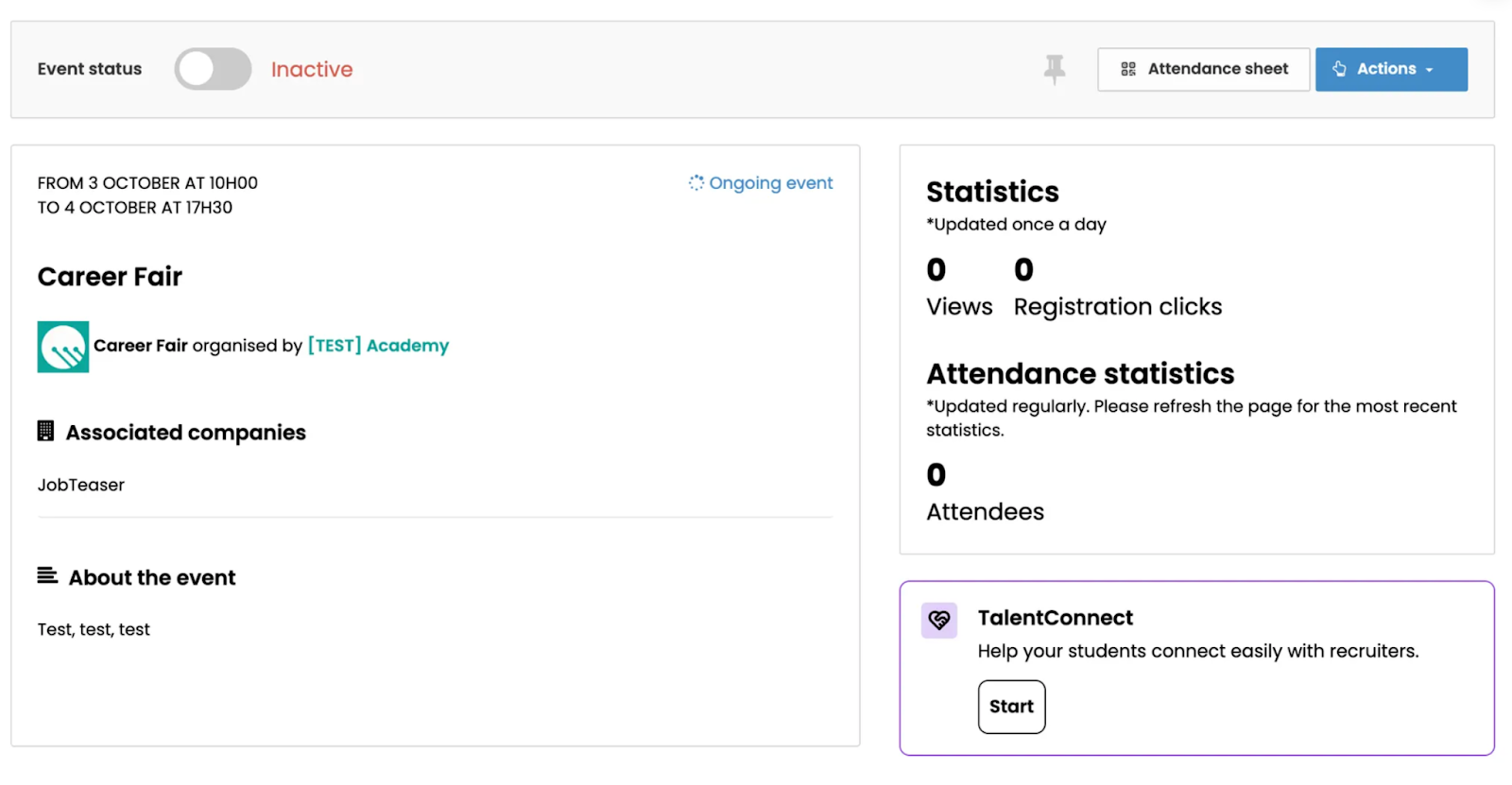
Task: Click the pin icon
Action: 1055,69
